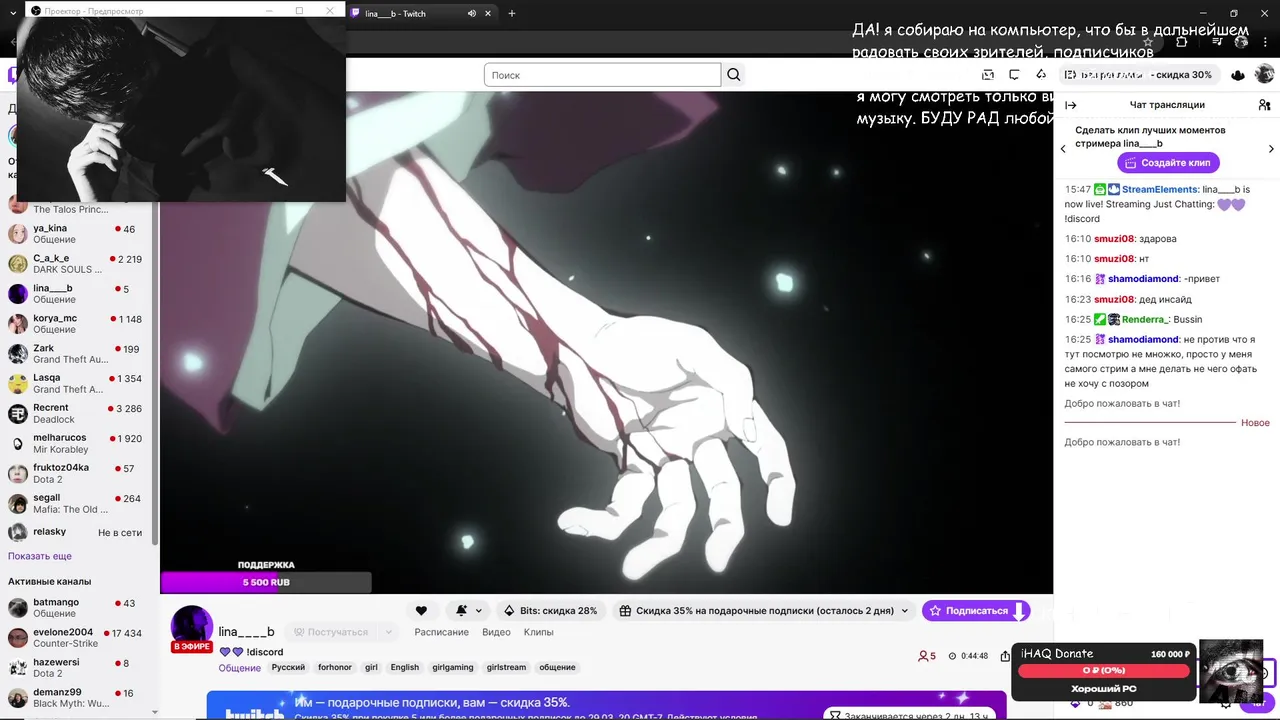Open the black hat Prime Loot icon

[1238, 75]
